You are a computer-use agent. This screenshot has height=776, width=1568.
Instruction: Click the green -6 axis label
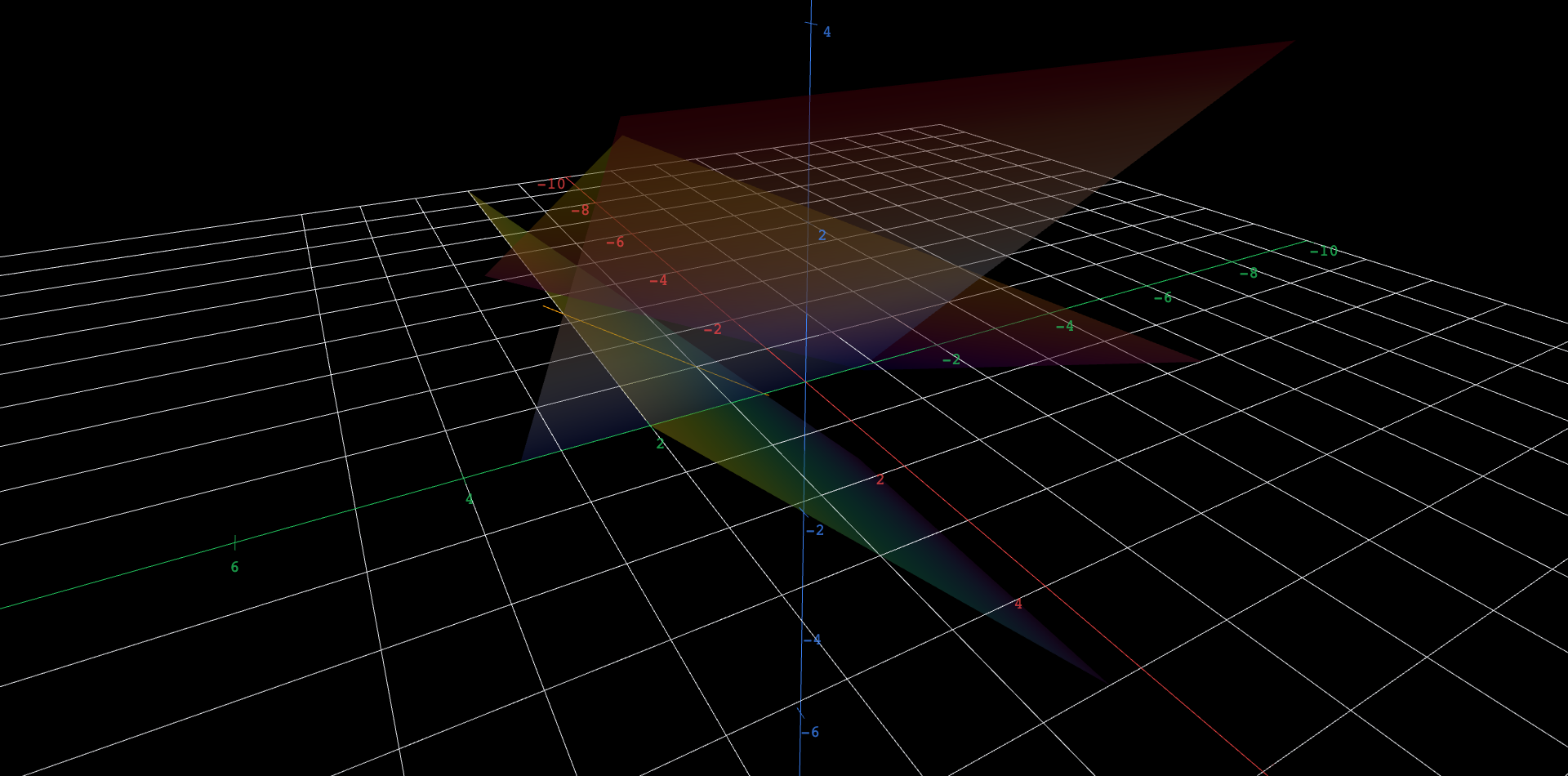1163,298
